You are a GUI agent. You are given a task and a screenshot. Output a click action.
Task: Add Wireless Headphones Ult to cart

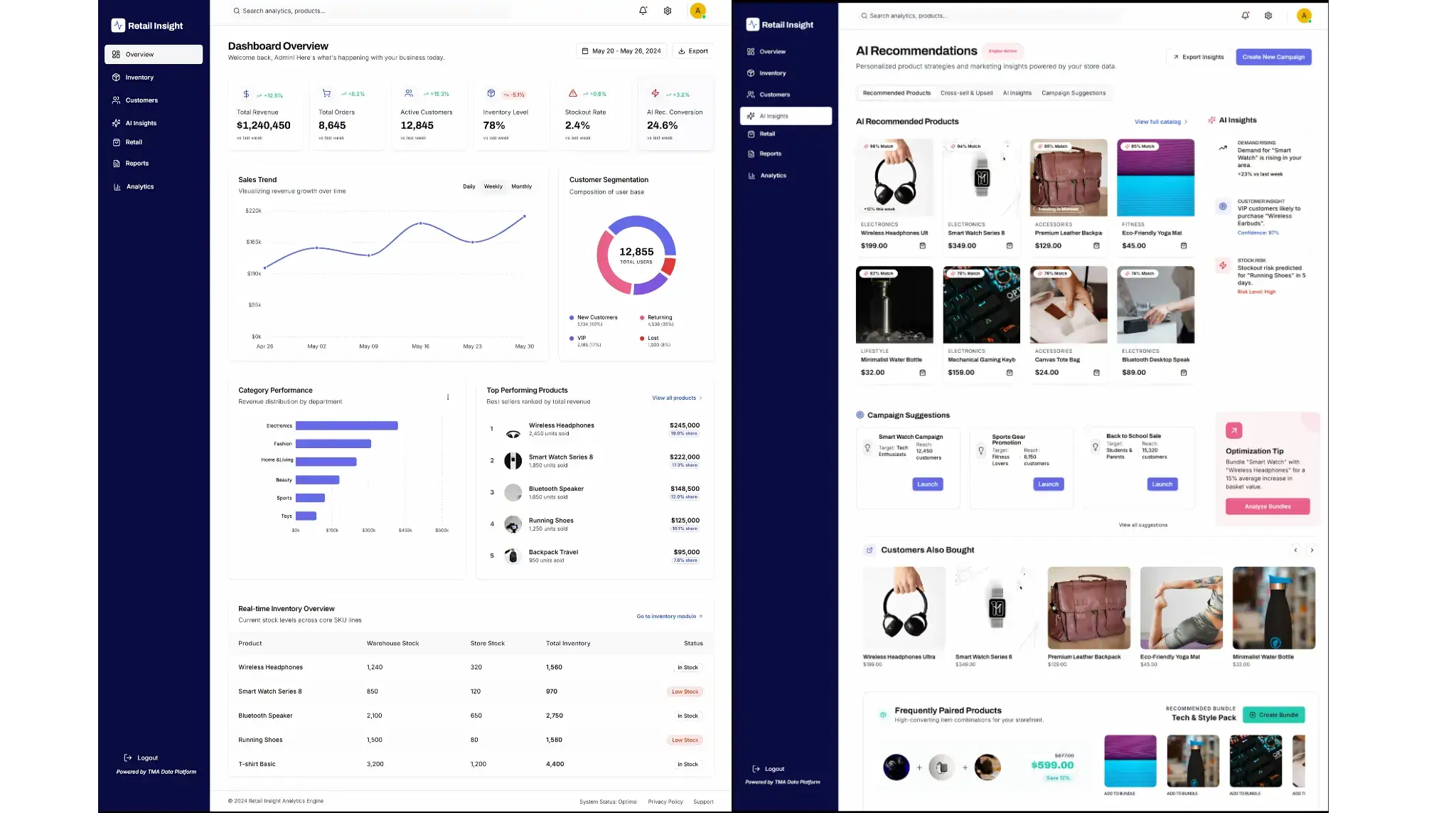coord(923,245)
